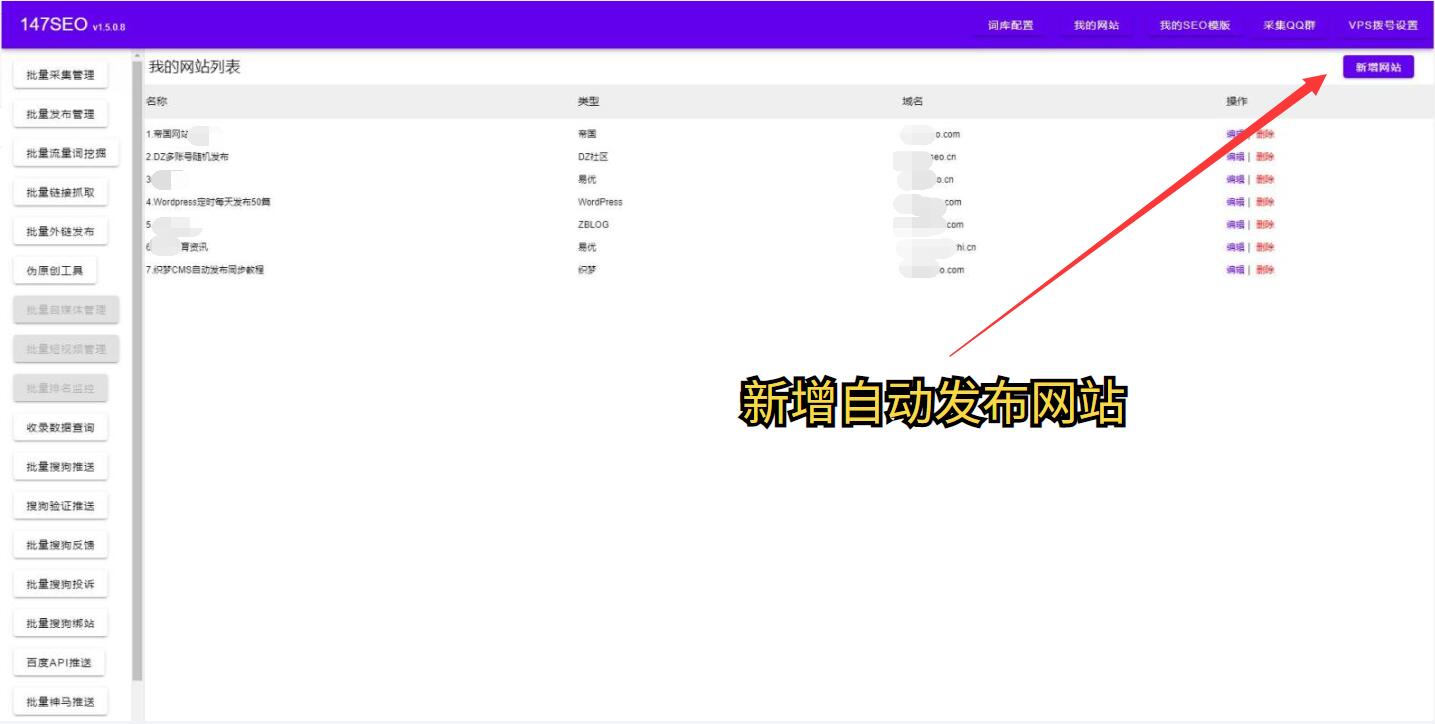Go to 我的网站 in top navigation

[x=1096, y=26]
